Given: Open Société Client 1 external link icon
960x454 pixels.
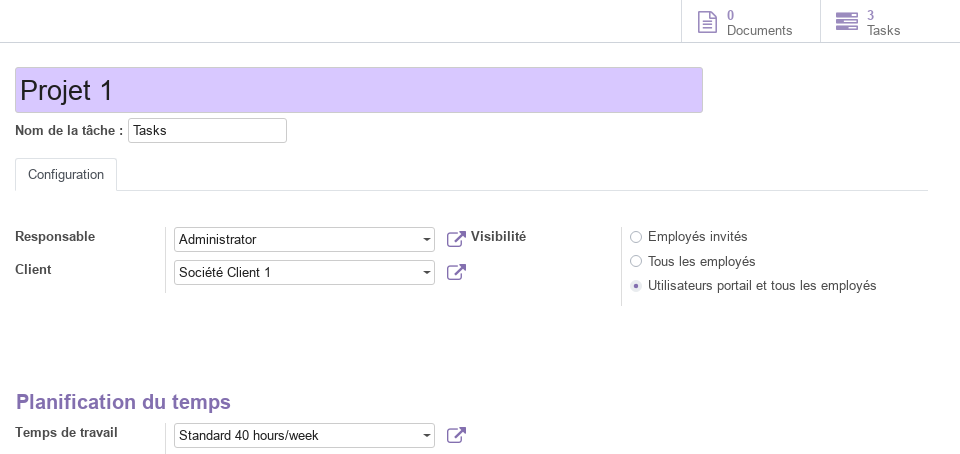Looking at the screenshot, I should click(456, 272).
